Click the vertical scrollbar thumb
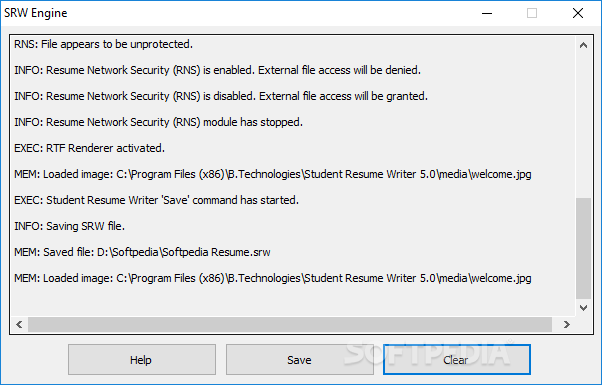This screenshot has height=385, width=602. pos(583,248)
